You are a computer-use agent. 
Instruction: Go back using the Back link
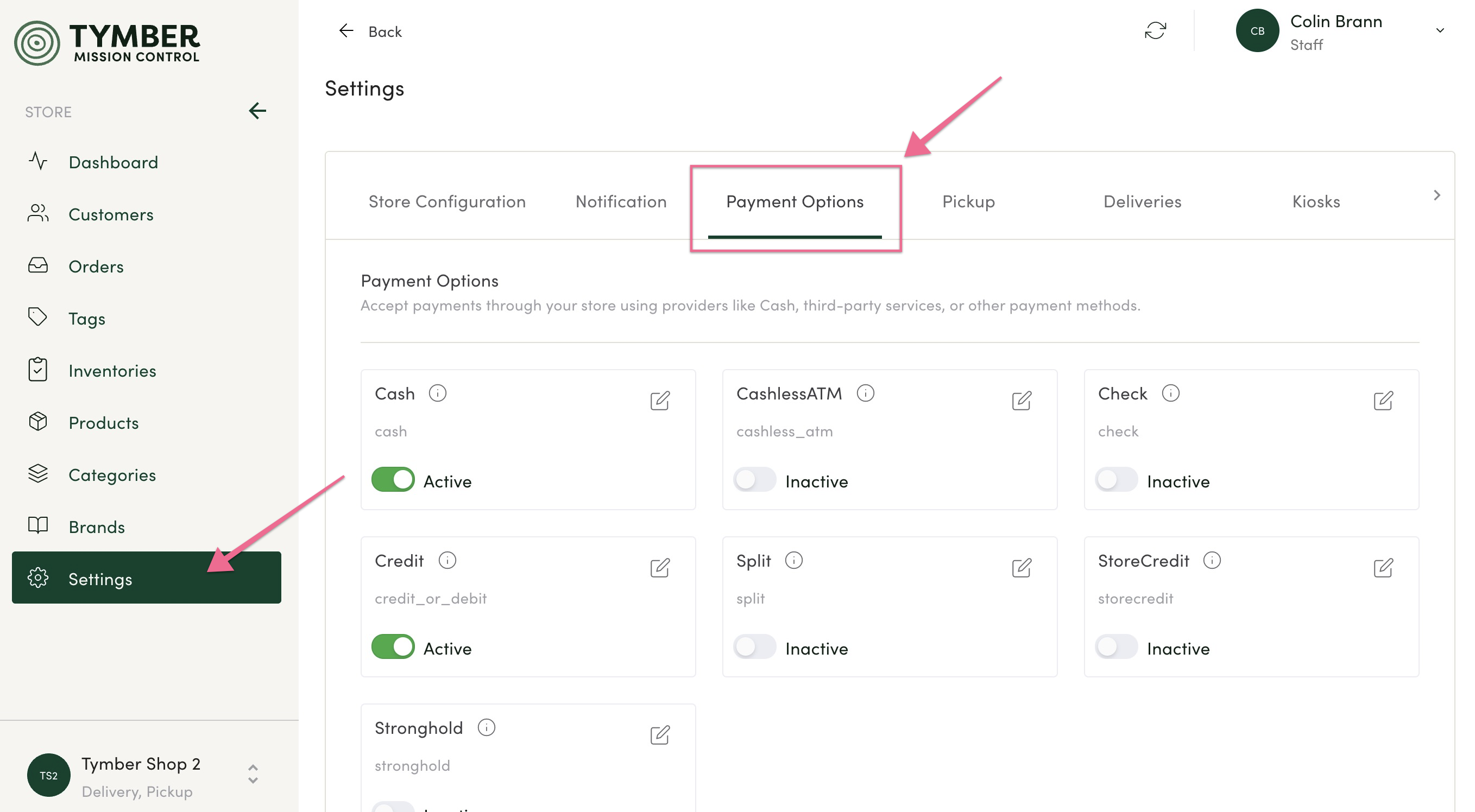click(370, 31)
